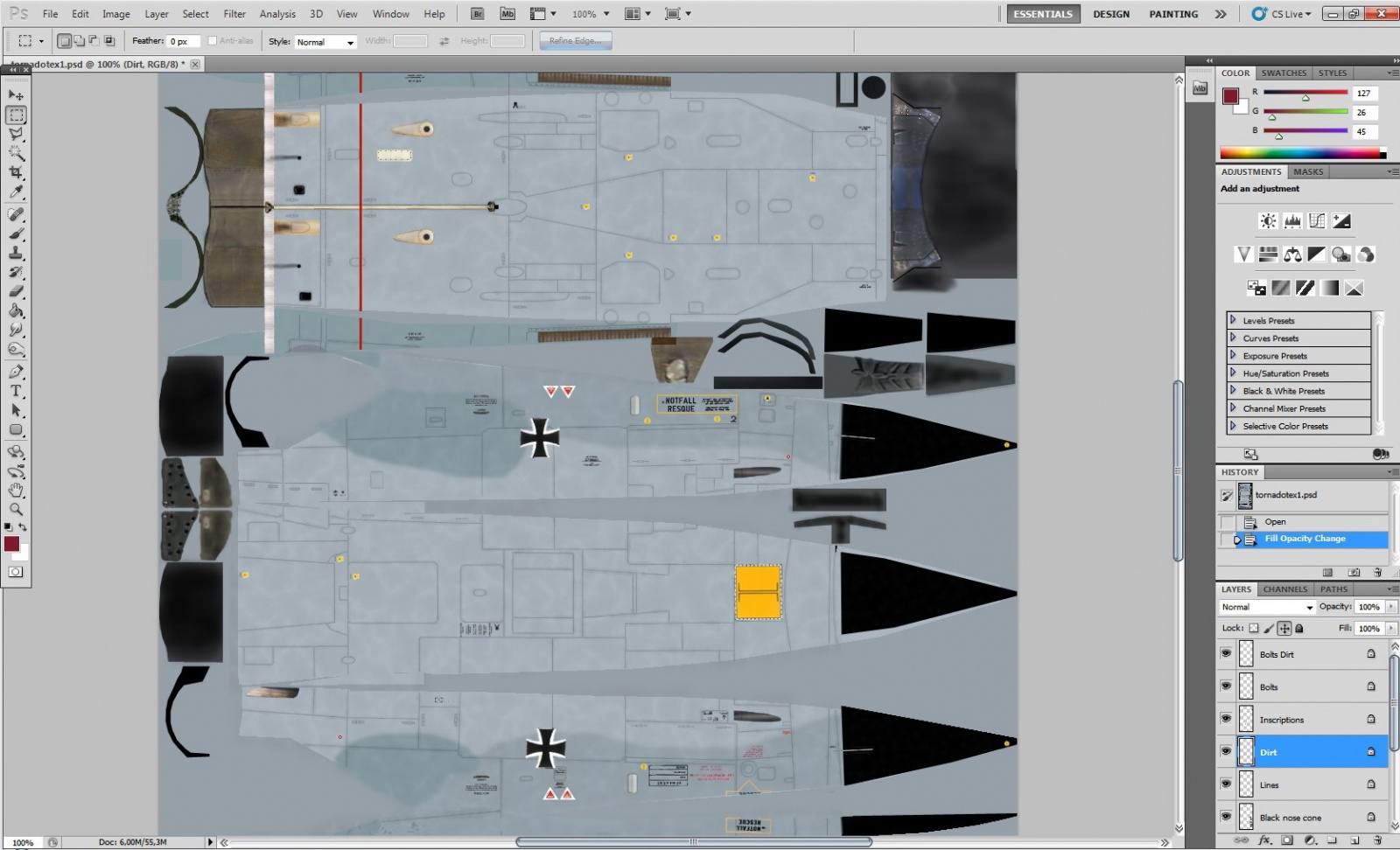1400x850 pixels.
Task: Hide the Lines layer
Action: coord(1226,784)
